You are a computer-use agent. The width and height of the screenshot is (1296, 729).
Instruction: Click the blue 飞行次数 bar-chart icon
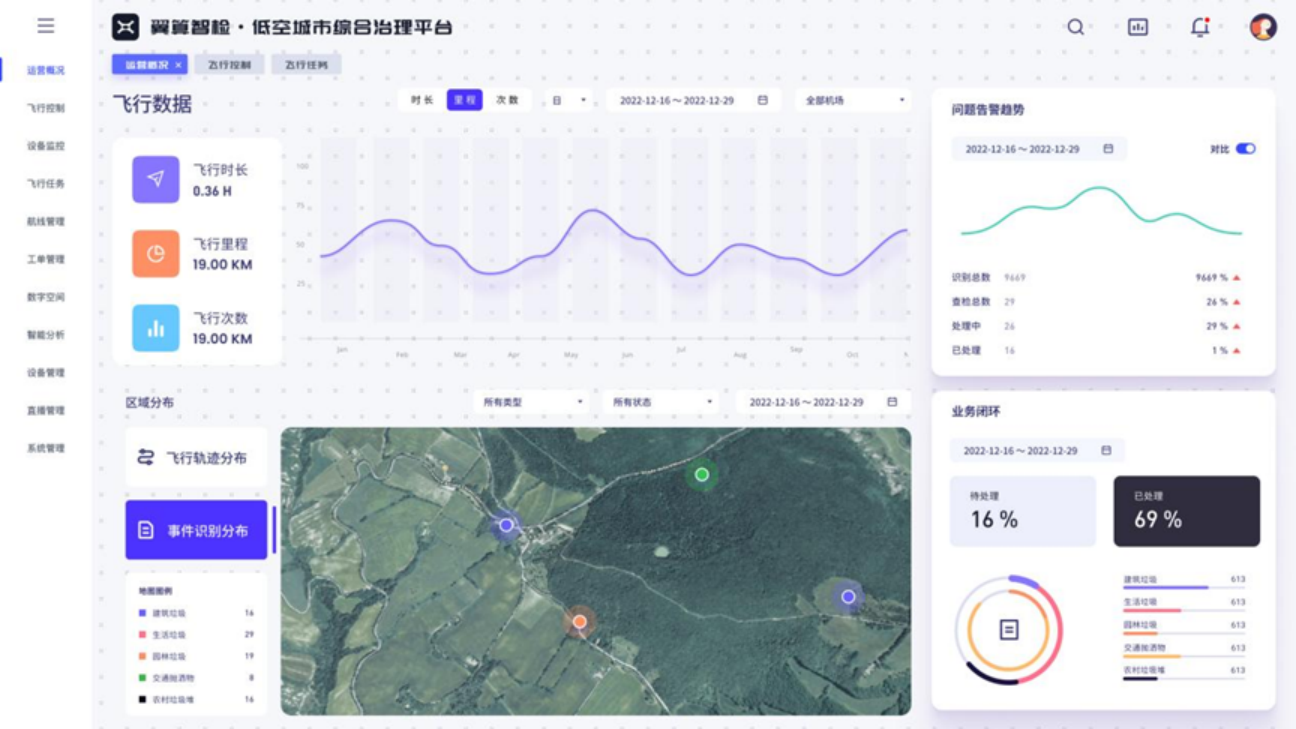[x=156, y=328]
